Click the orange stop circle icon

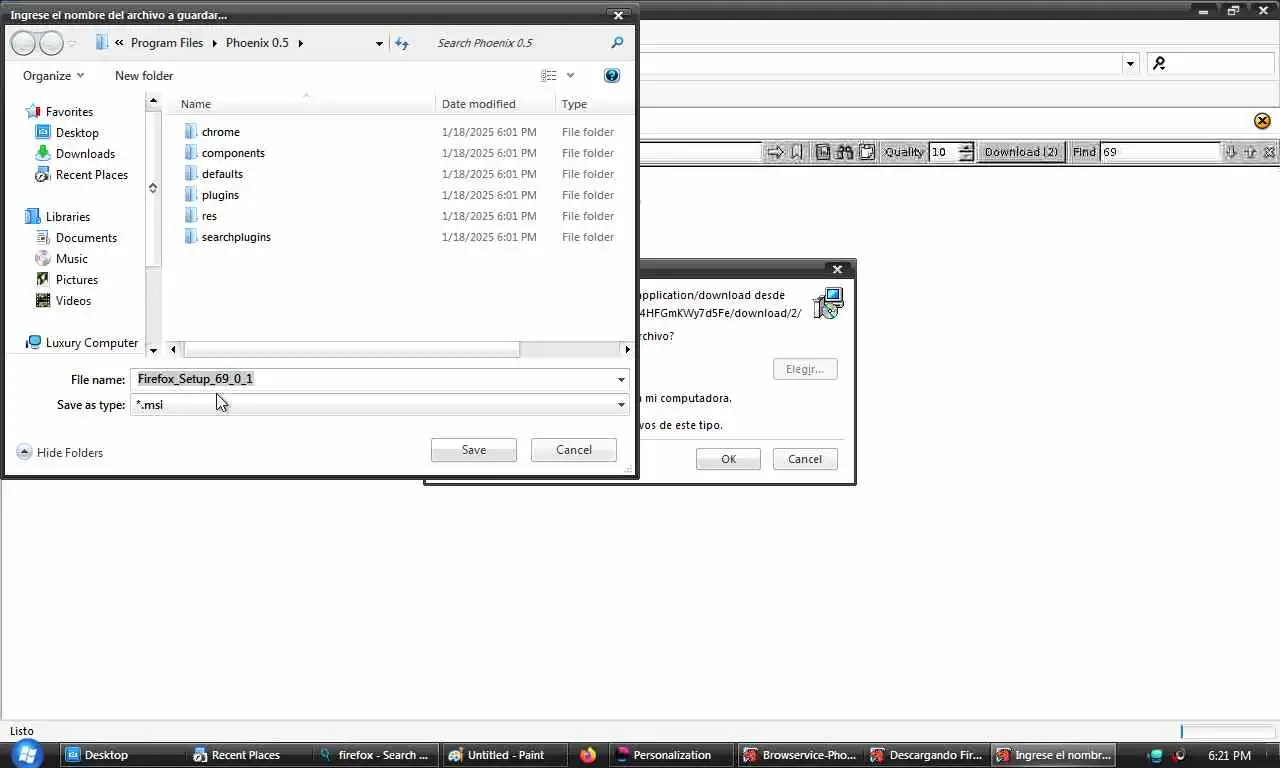pyautogui.click(x=1262, y=121)
